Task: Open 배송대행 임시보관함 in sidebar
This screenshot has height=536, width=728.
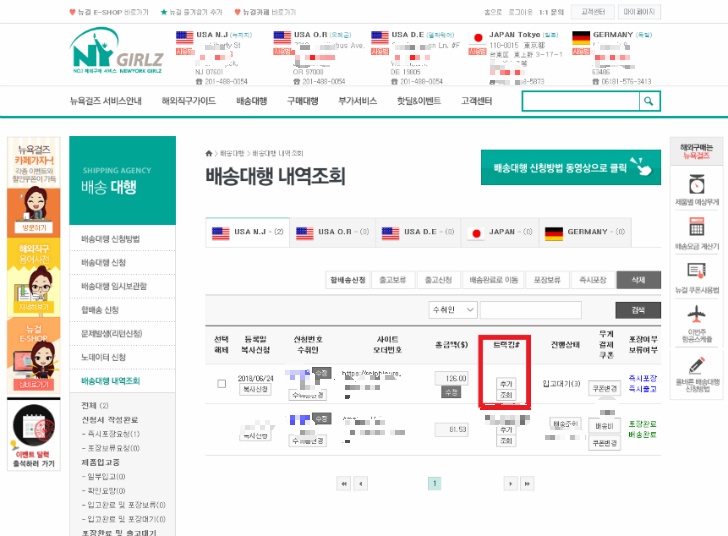Action: coord(114,286)
